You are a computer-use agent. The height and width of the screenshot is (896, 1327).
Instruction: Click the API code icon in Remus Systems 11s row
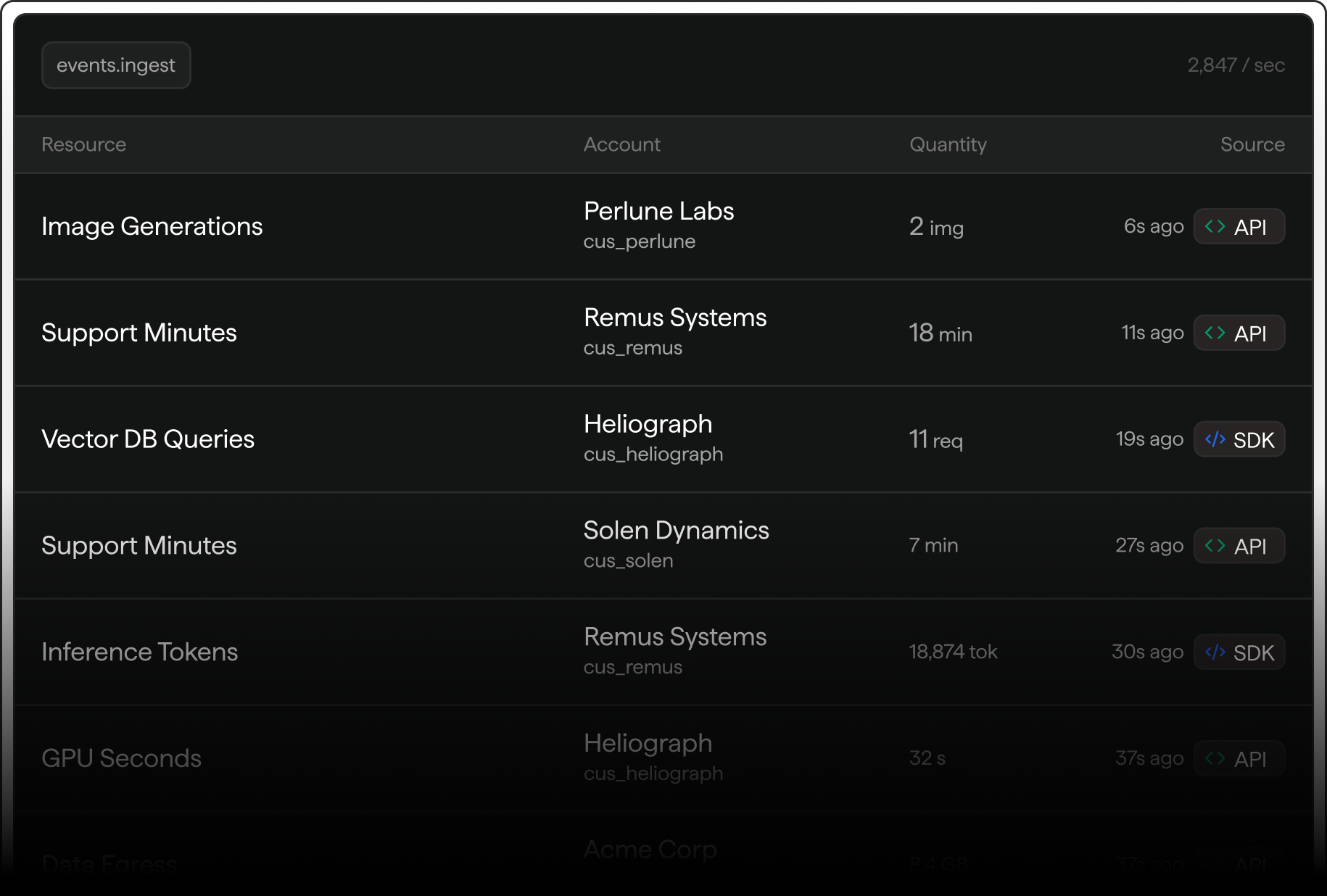pyautogui.click(x=1215, y=333)
